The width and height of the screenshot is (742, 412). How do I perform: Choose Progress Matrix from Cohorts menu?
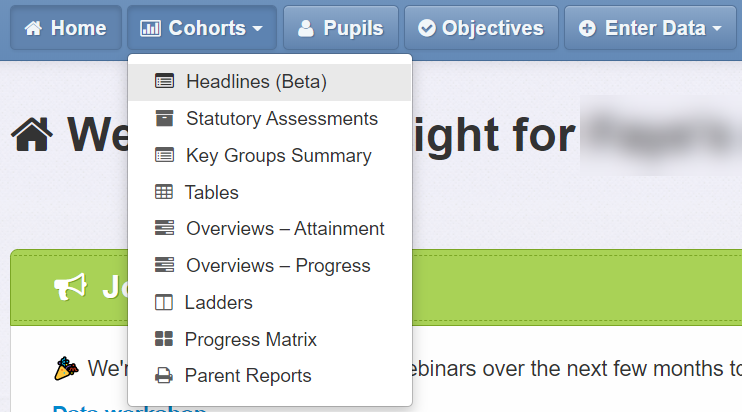pos(270,339)
